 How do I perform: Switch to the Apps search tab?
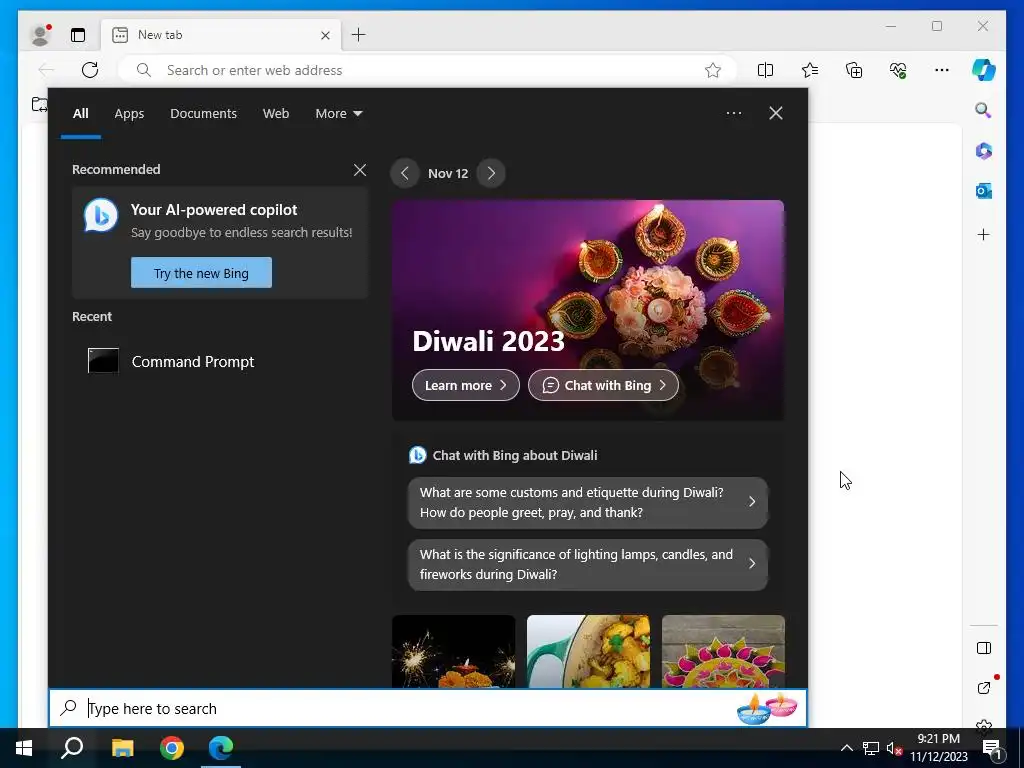[129, 114]
